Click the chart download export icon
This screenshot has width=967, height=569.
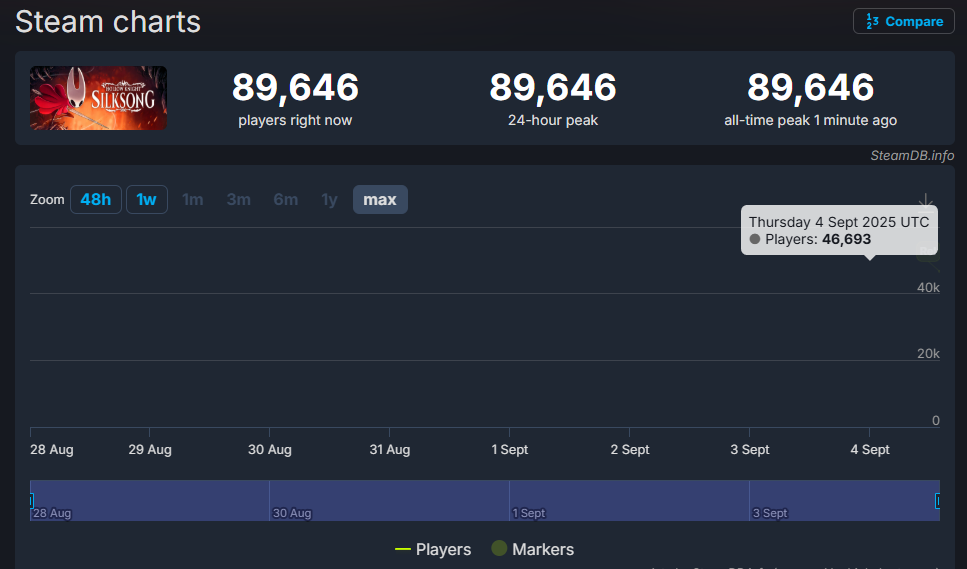click(926, 202)
